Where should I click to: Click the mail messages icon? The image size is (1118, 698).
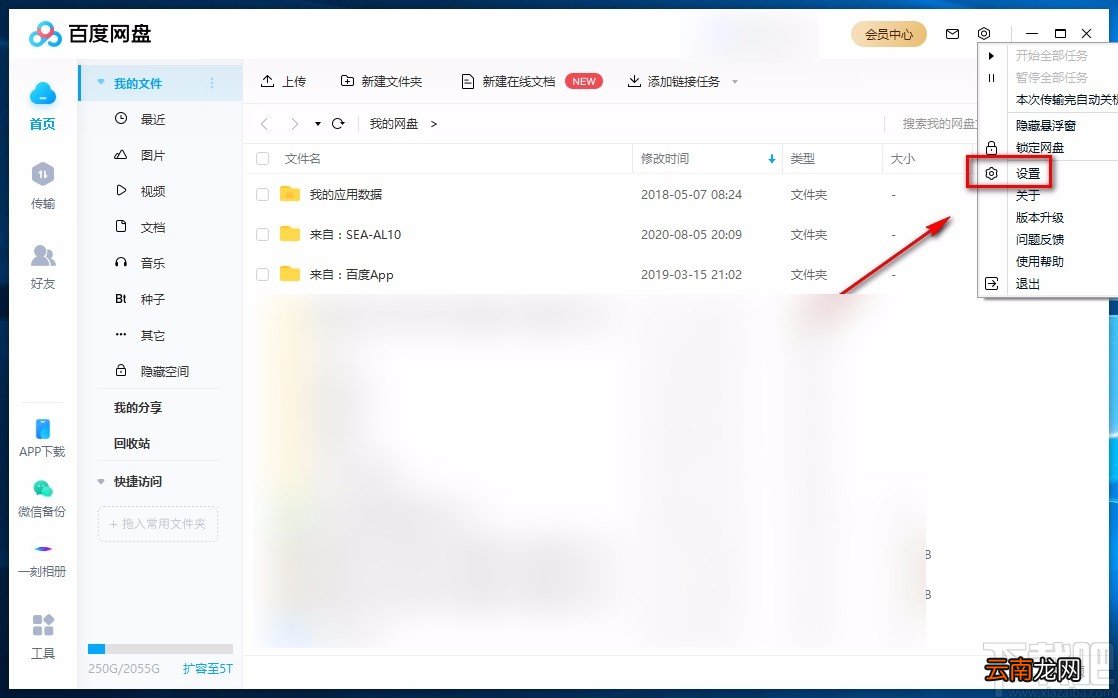click(x=952, y=34)
